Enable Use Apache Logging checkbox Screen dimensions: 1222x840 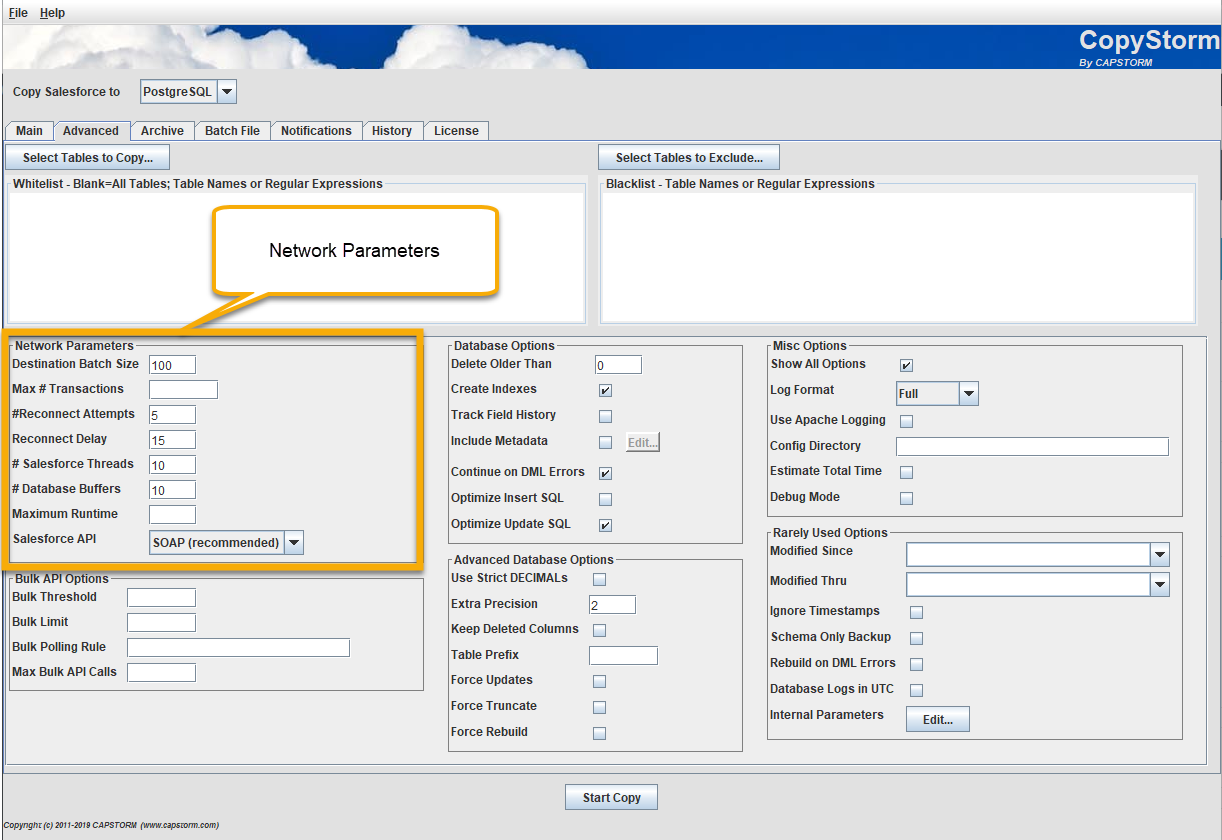(906, 421)
